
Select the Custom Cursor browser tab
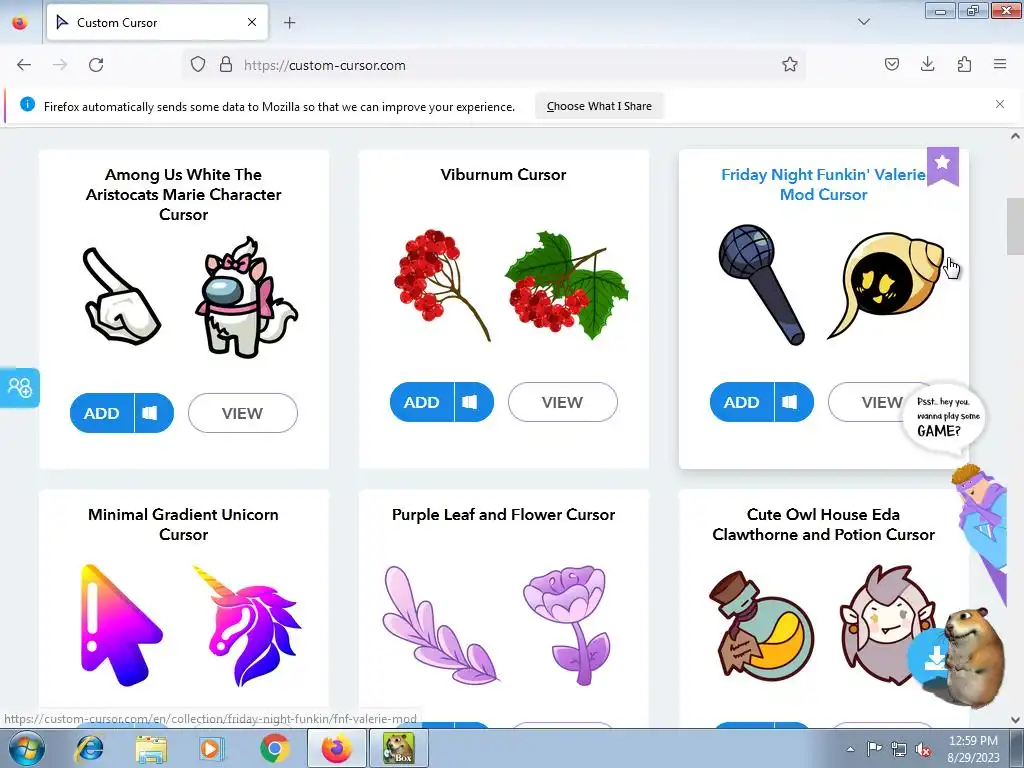[x=157, y=23]
